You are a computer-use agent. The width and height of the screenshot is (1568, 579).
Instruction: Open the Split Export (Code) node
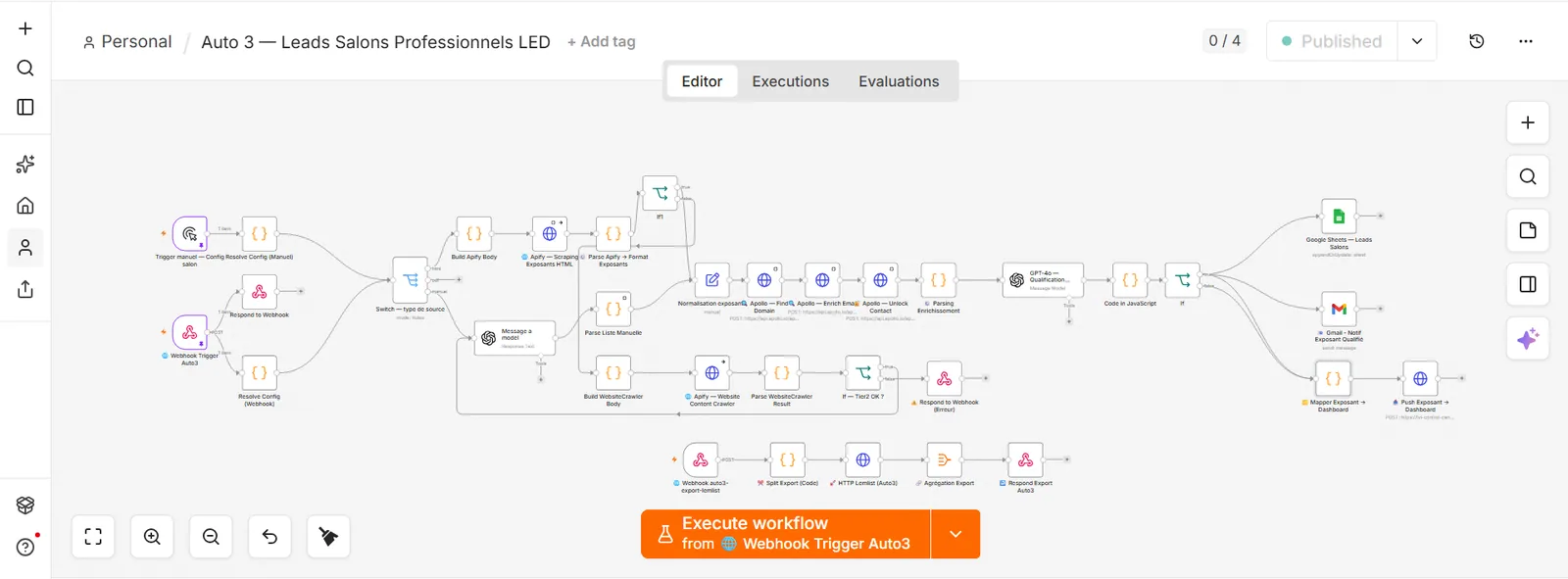(x=788, y=460)
